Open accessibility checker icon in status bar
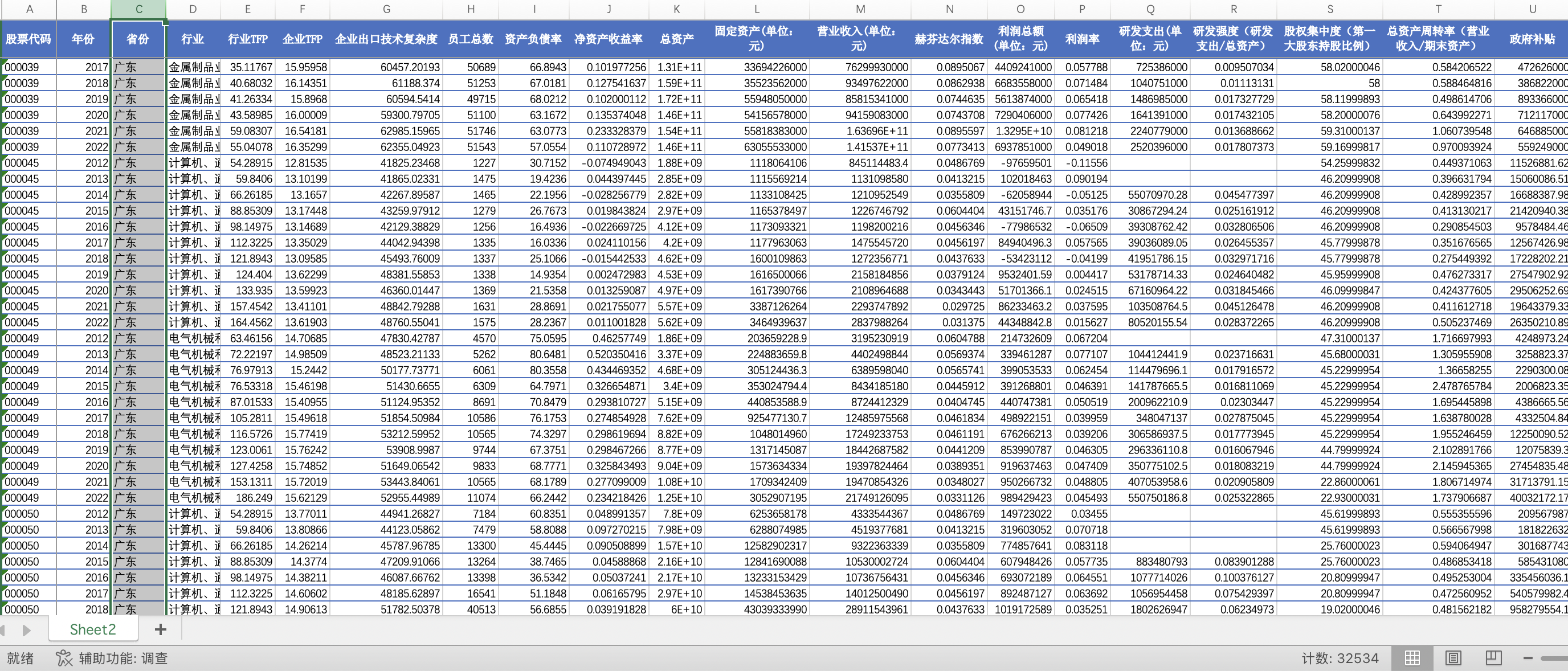The height and width of the screenshot is (671, 1568). click(x=64, y=658)
